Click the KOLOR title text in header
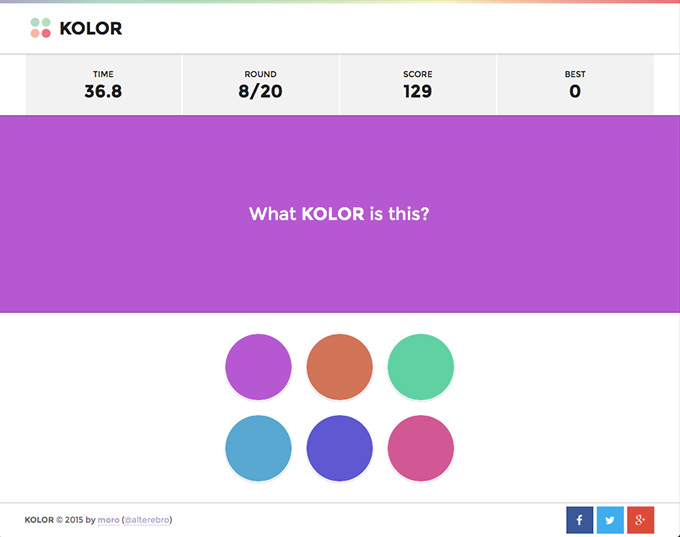Image resolution: width=680 pixels, height=537 pixels. tap(91, 28)
